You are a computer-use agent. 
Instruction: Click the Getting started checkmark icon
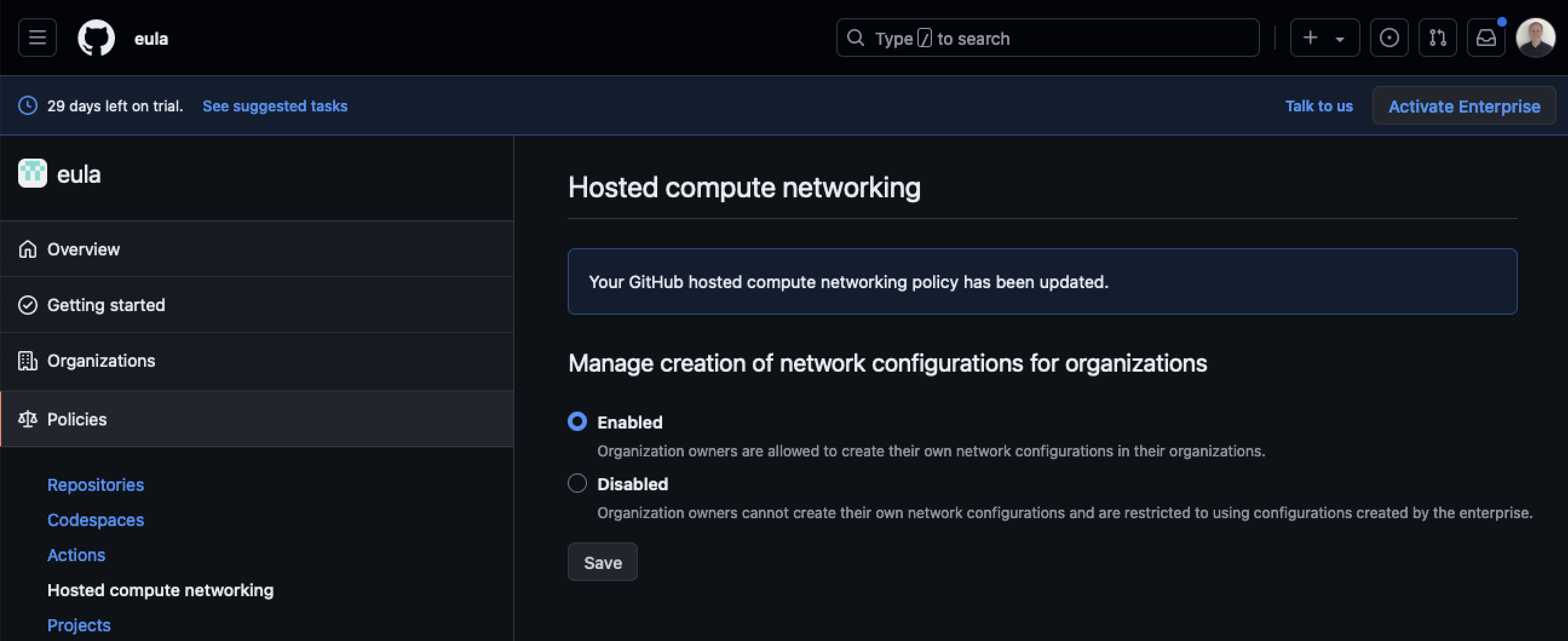tap(27, 304)
